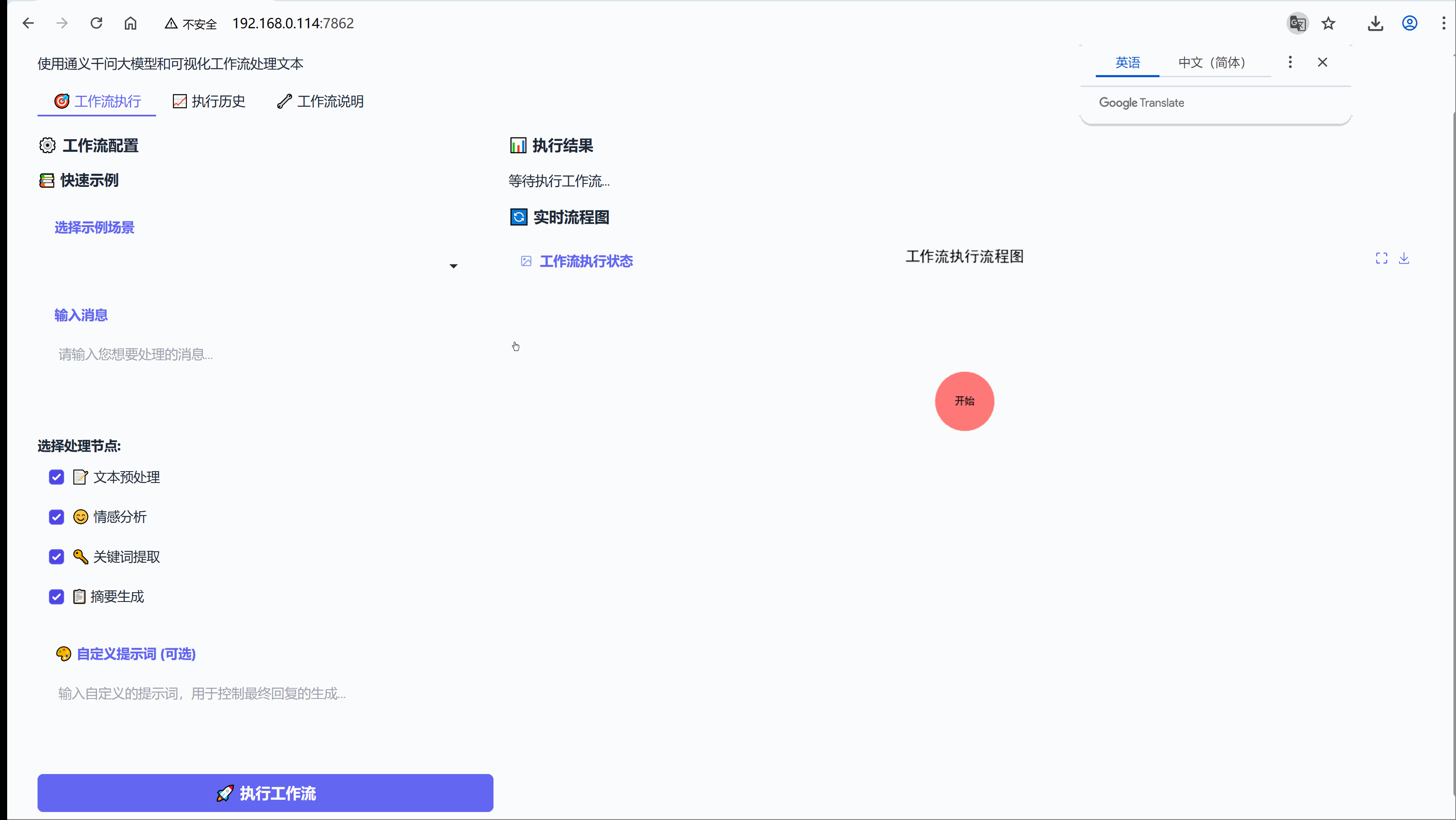
Task: Uncheck the 摘要生成 processing node
Action: click(56, 596)
